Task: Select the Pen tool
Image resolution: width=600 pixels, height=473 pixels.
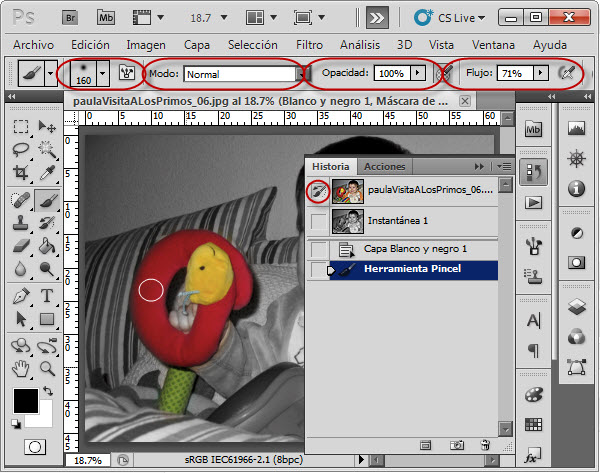Action: tap(21, 296)
